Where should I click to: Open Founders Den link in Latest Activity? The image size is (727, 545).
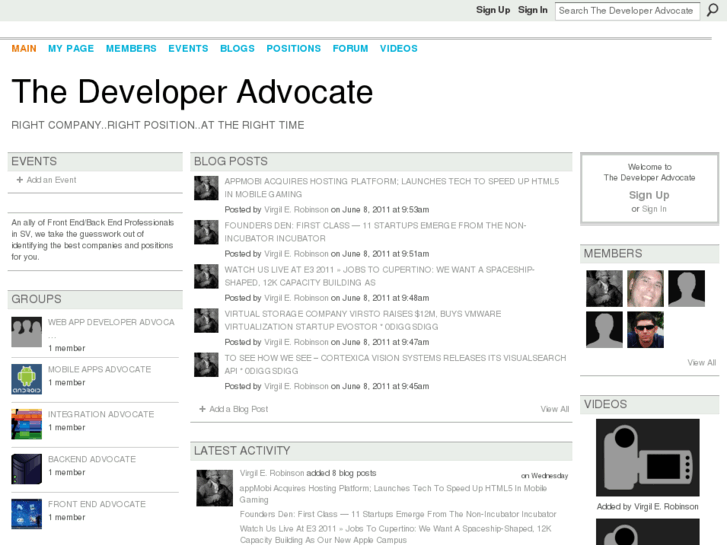coord(398,514)
